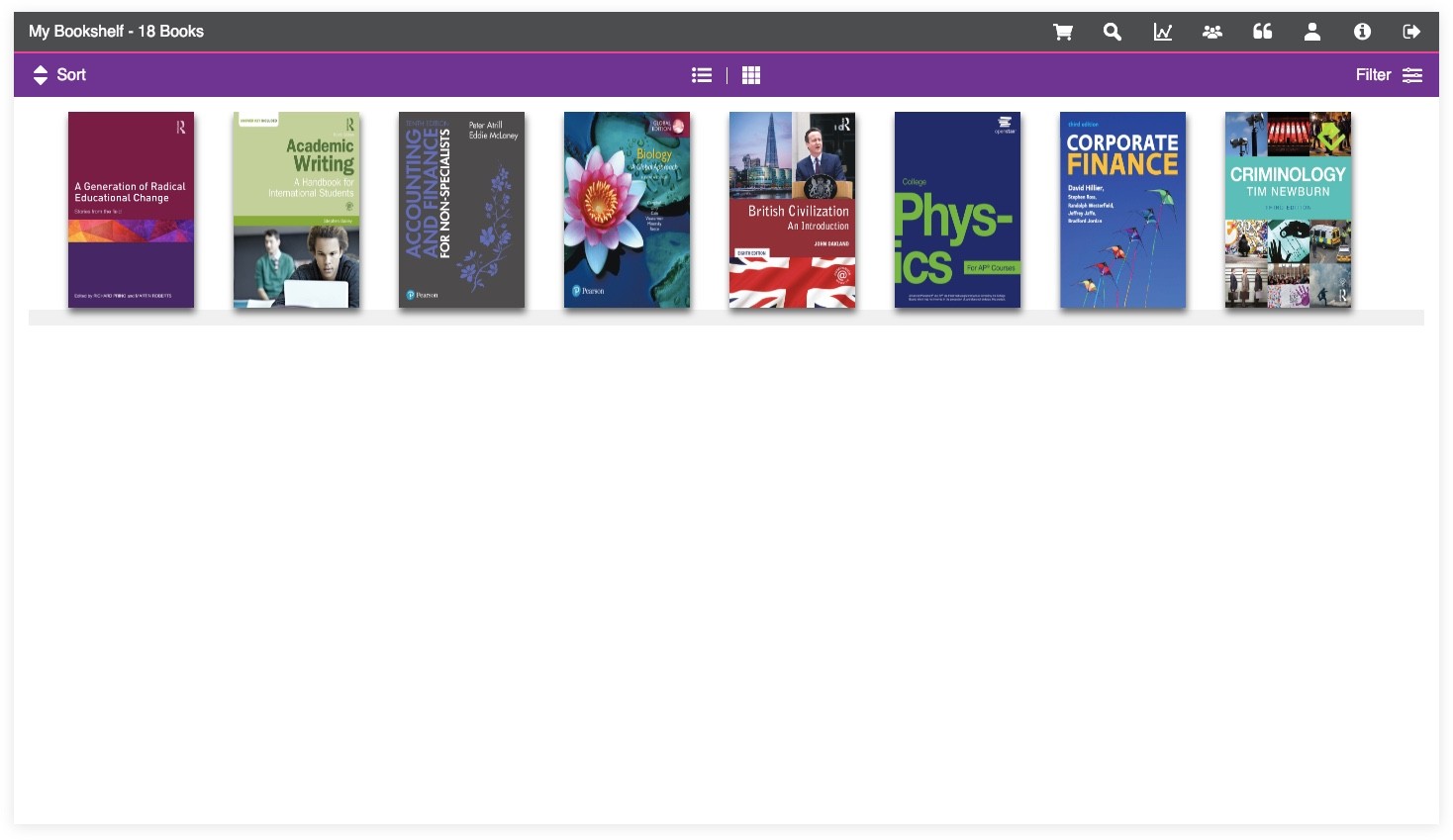The width and height of the screenshot is (1453, 840).
Task: Open the reading statistics chart icon
Action: pos(1163,32)
